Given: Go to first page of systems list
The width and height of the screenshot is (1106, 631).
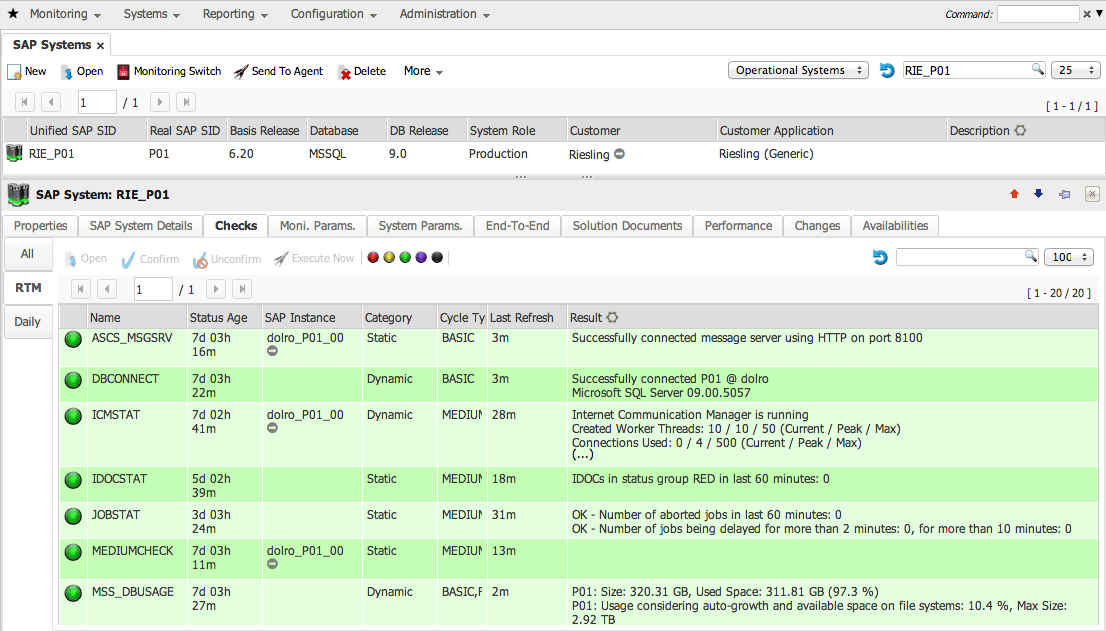Looking at the screenshot, I should 25,102.
